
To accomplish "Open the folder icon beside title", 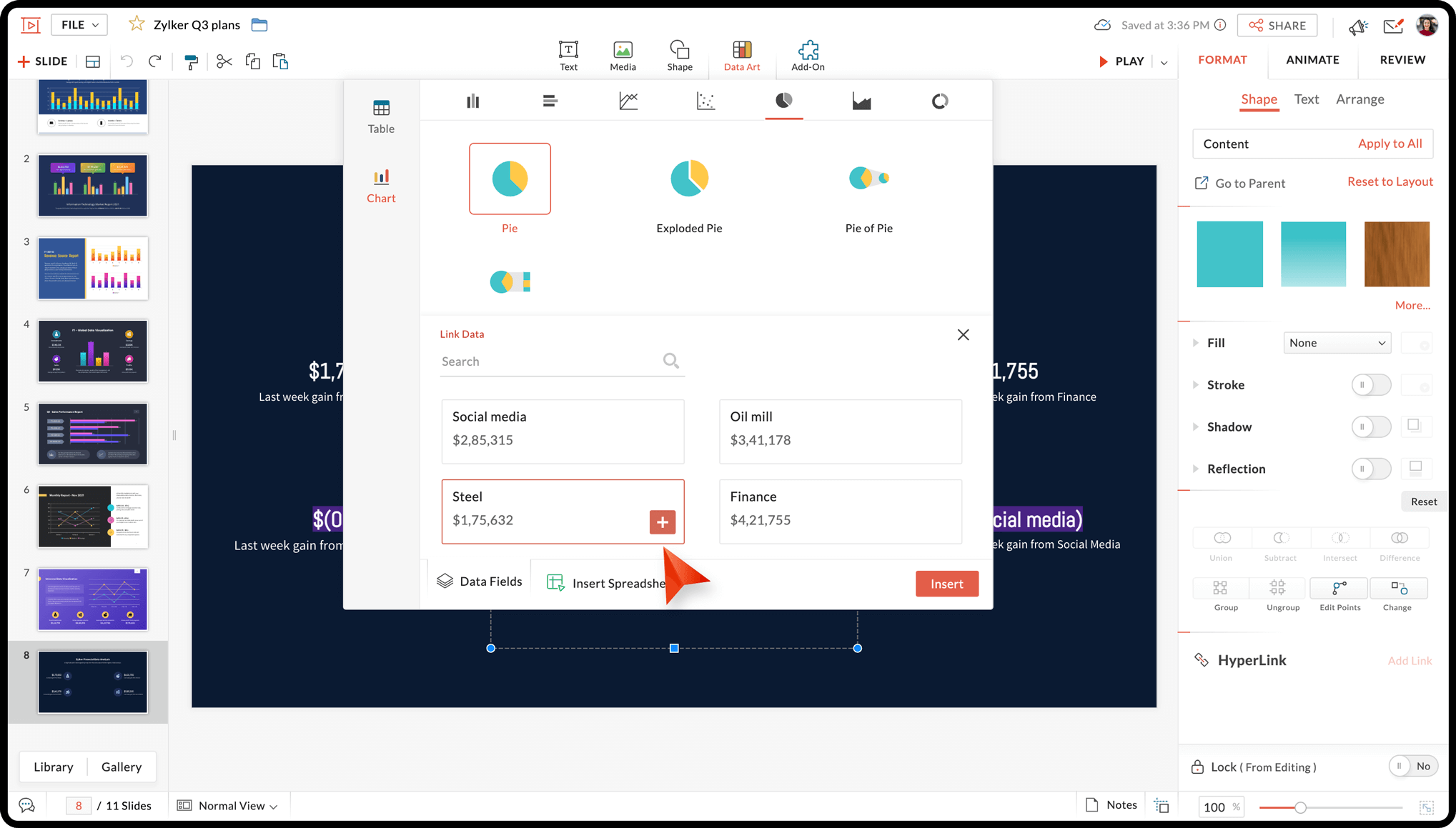I will 259,24.
